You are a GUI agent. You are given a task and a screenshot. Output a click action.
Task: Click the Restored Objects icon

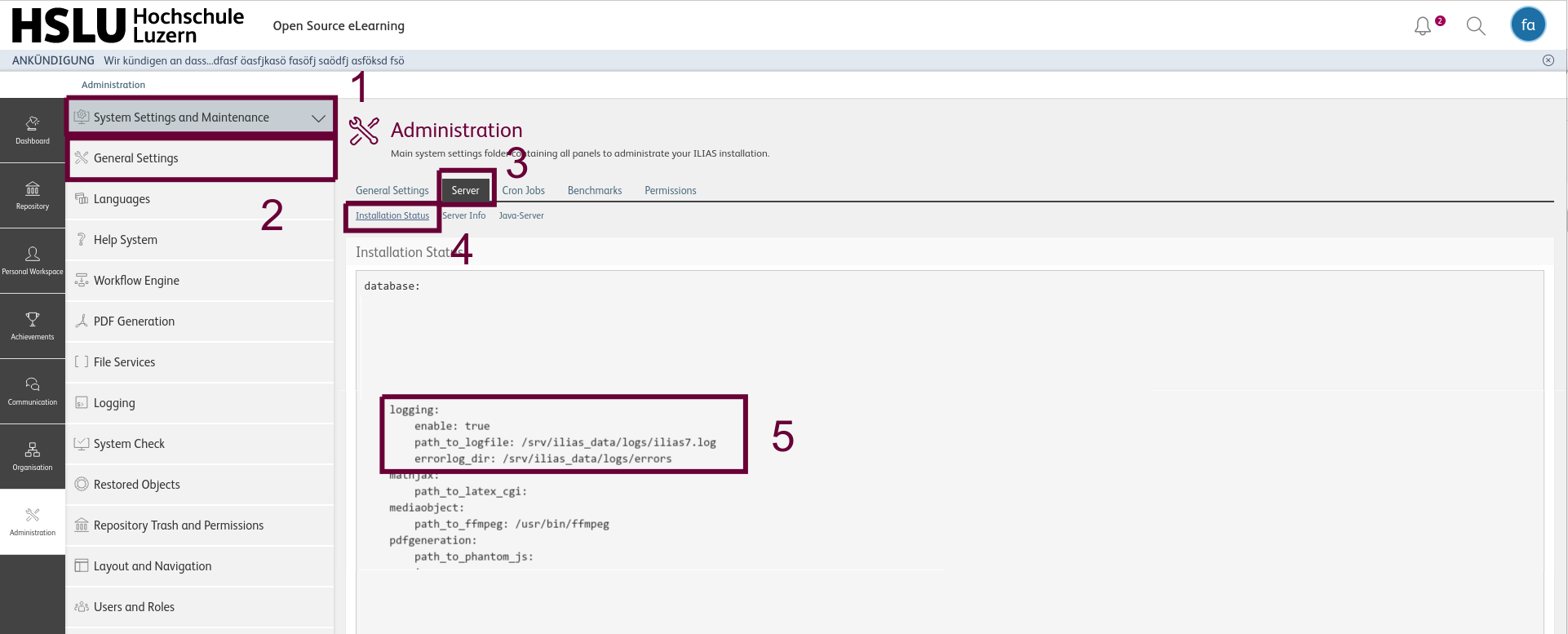point(82,484)
